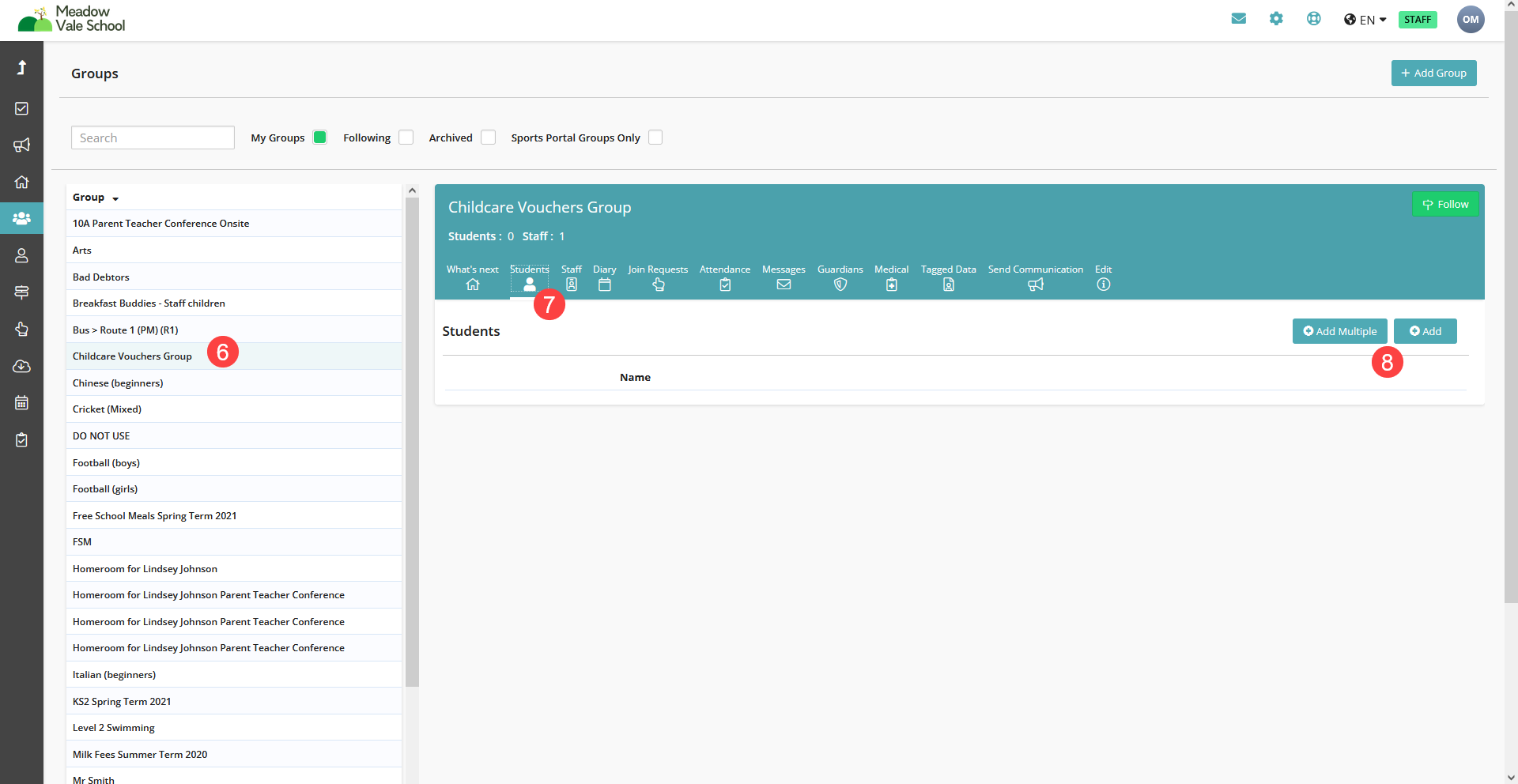Viewport: 1518px width, 784px height.
Task: Open the megaphone announcements sidebar icon
Action: point(21,145)
